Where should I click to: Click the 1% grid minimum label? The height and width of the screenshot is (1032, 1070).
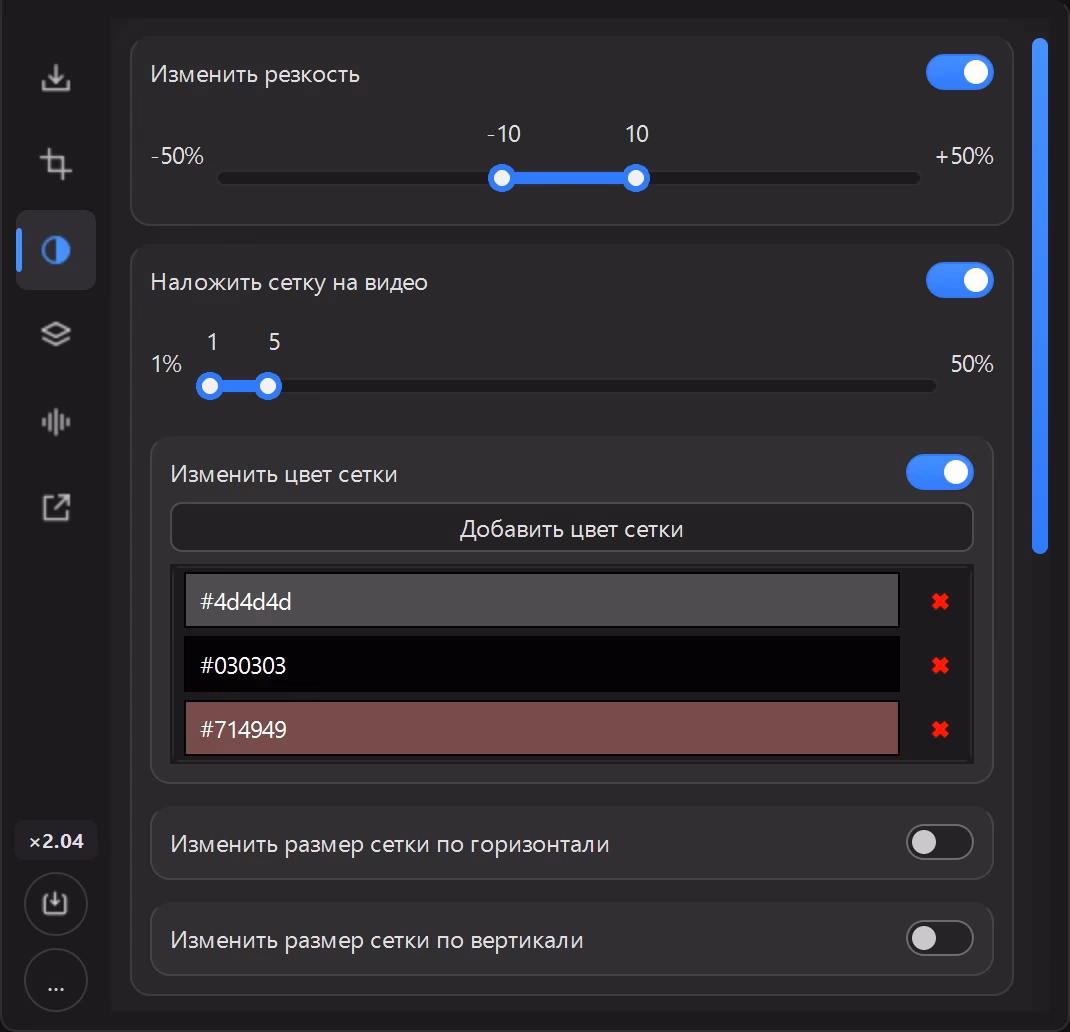(166, 364)
